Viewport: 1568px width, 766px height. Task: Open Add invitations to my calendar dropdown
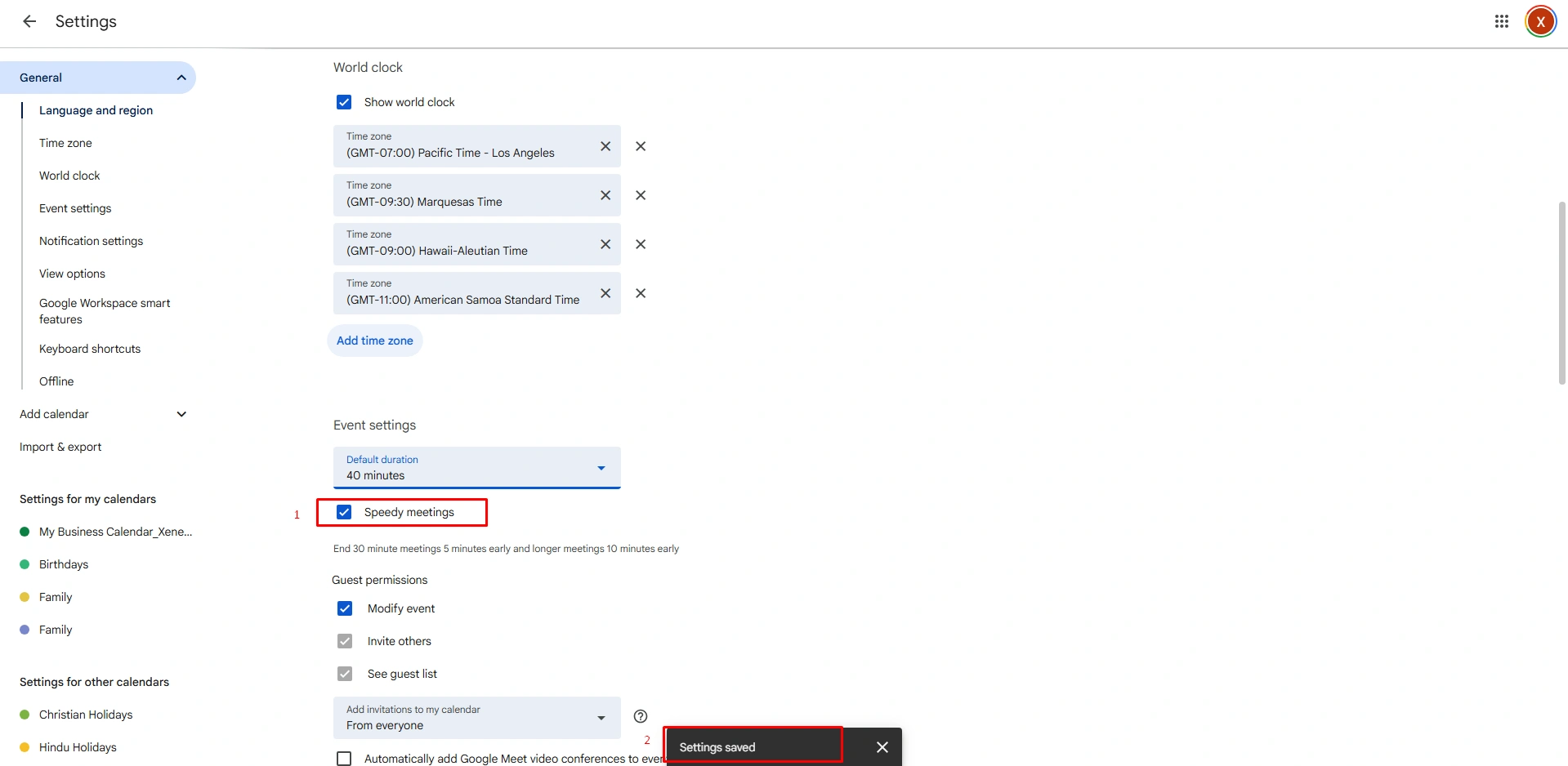point(477,718)
